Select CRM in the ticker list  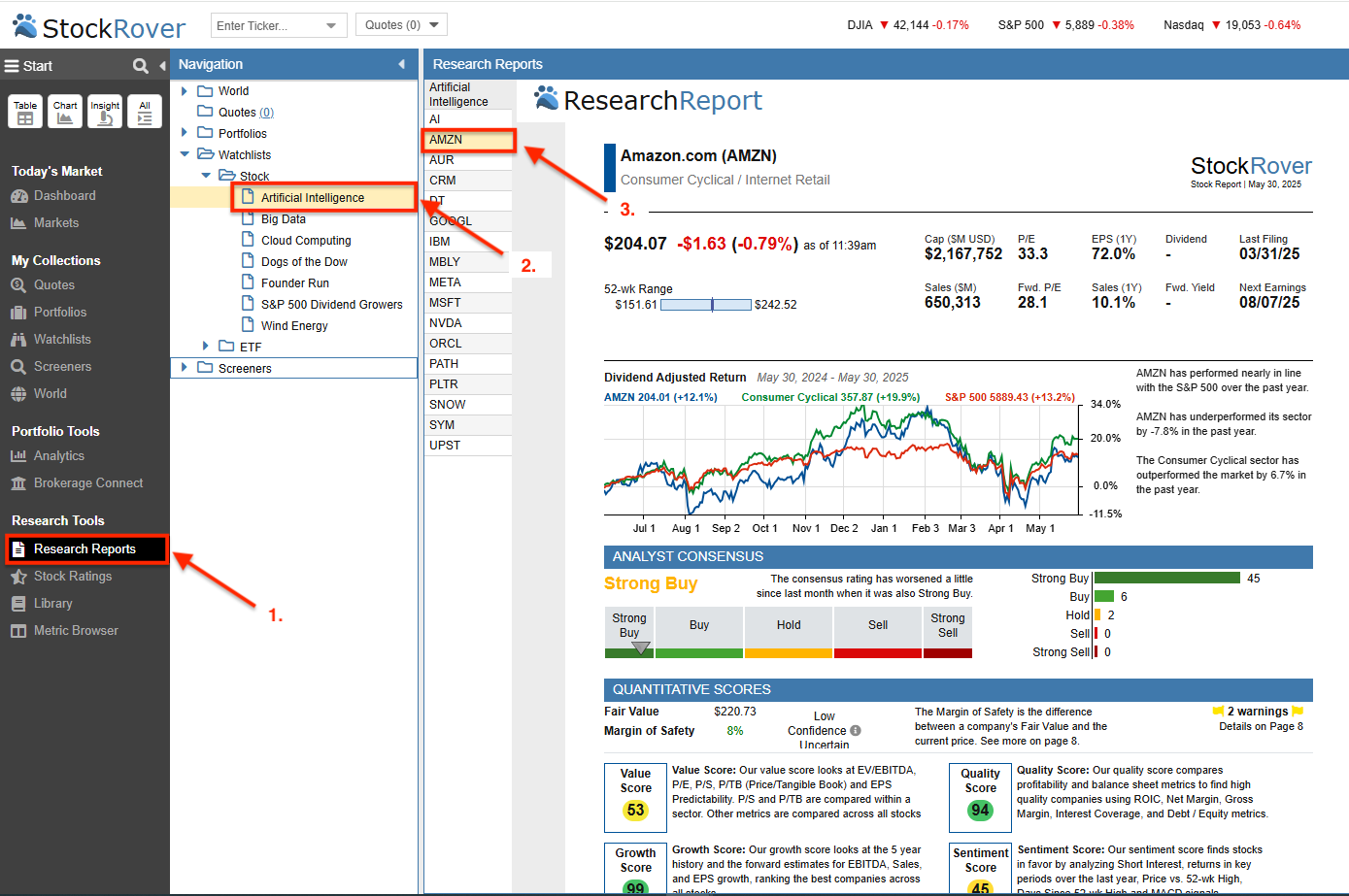click(468, 181)
